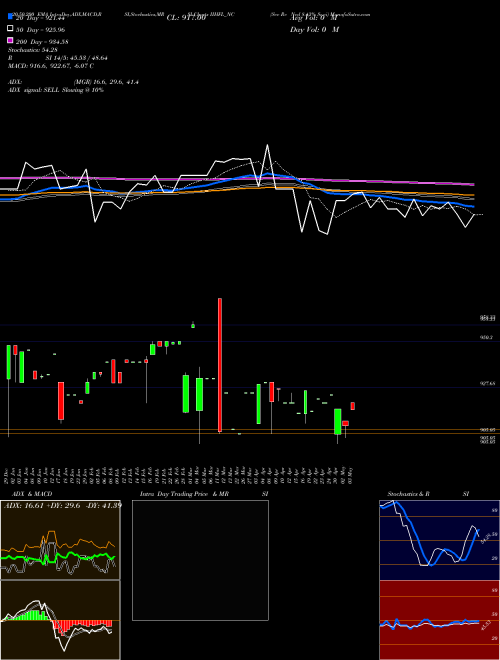Image resolution: width=500 pixels, height=660 pixels.
Task: Click the 'Avg Vol: 0 M' text
Action: click(313, 18)
